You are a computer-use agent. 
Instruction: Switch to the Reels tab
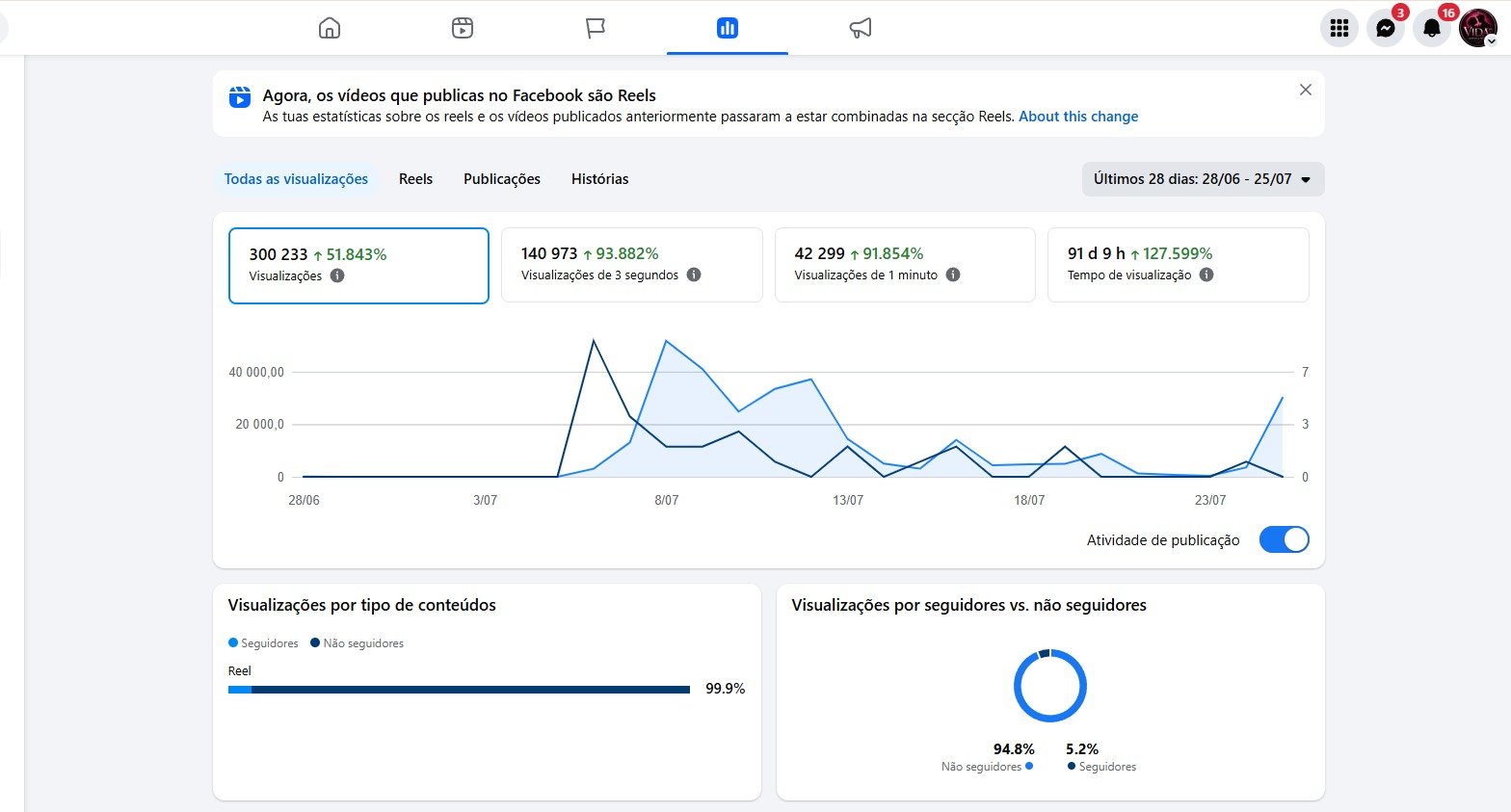[415, 179]
